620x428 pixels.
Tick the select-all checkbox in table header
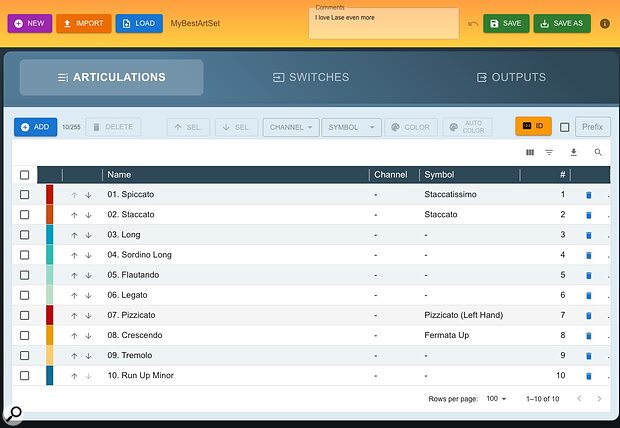25,175
